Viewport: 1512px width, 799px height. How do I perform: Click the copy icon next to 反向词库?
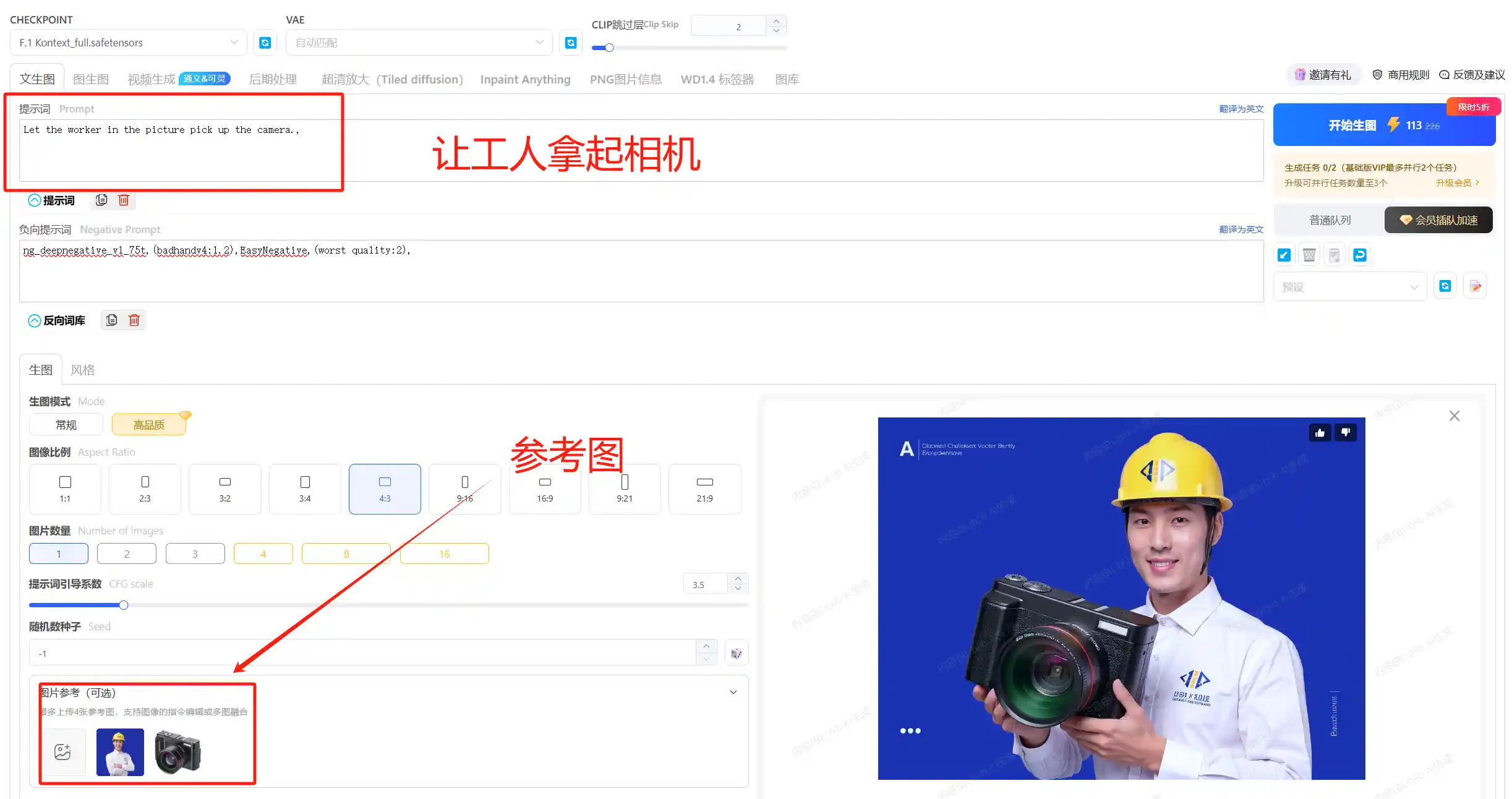click(x=112, y=320)
